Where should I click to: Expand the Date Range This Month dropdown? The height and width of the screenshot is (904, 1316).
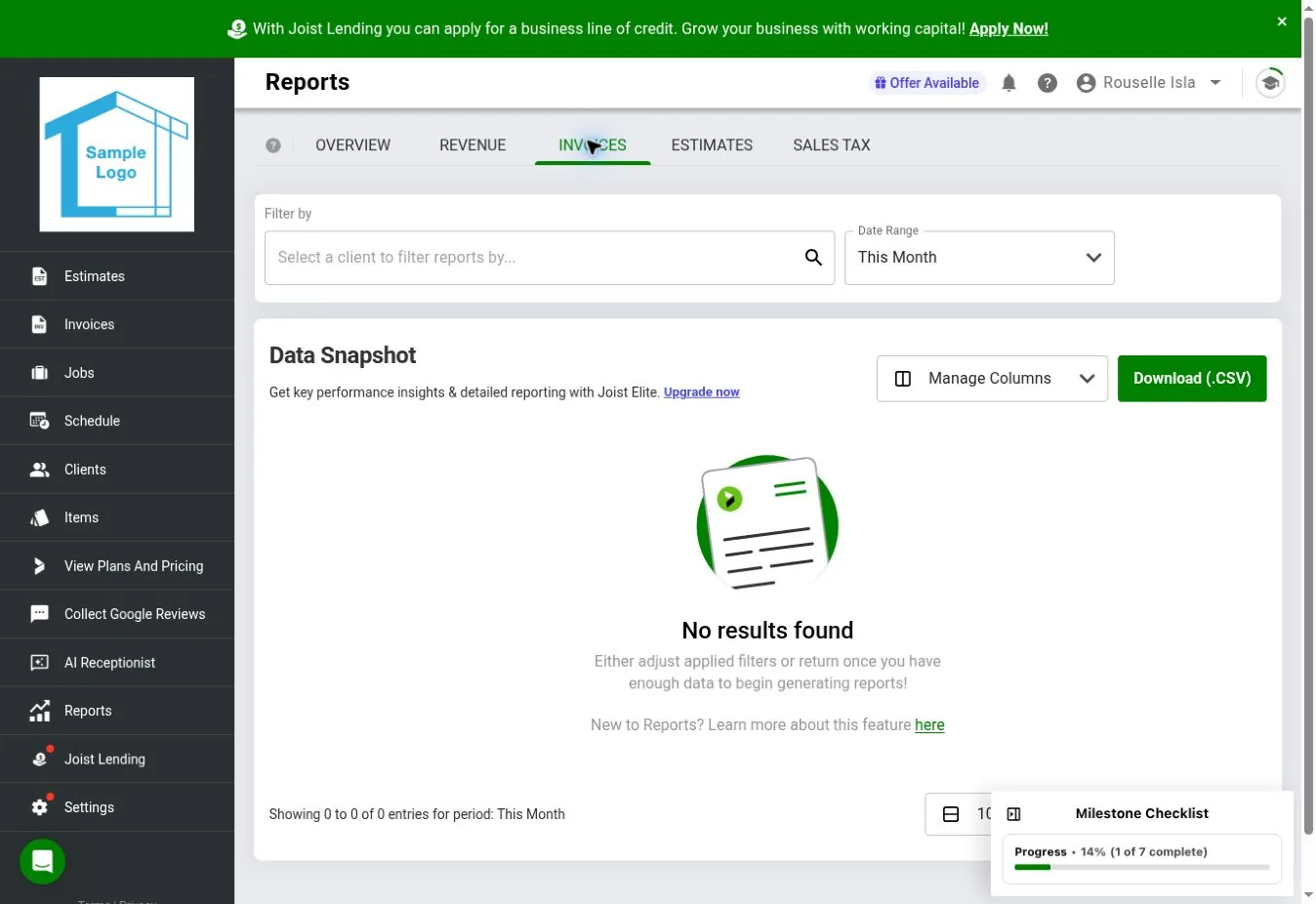click(979, 258)
